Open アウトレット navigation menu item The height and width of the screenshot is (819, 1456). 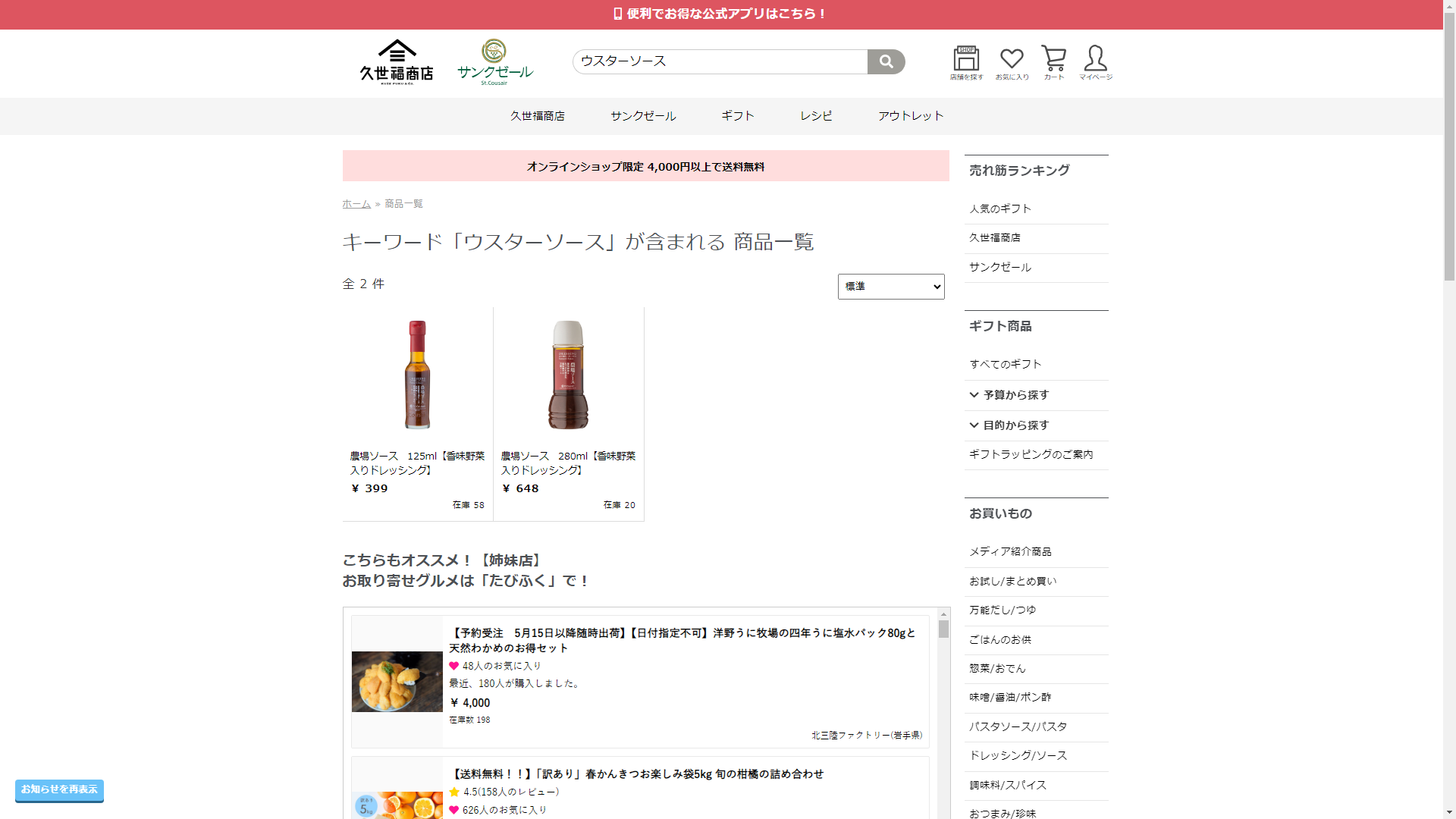coord(910,116)
